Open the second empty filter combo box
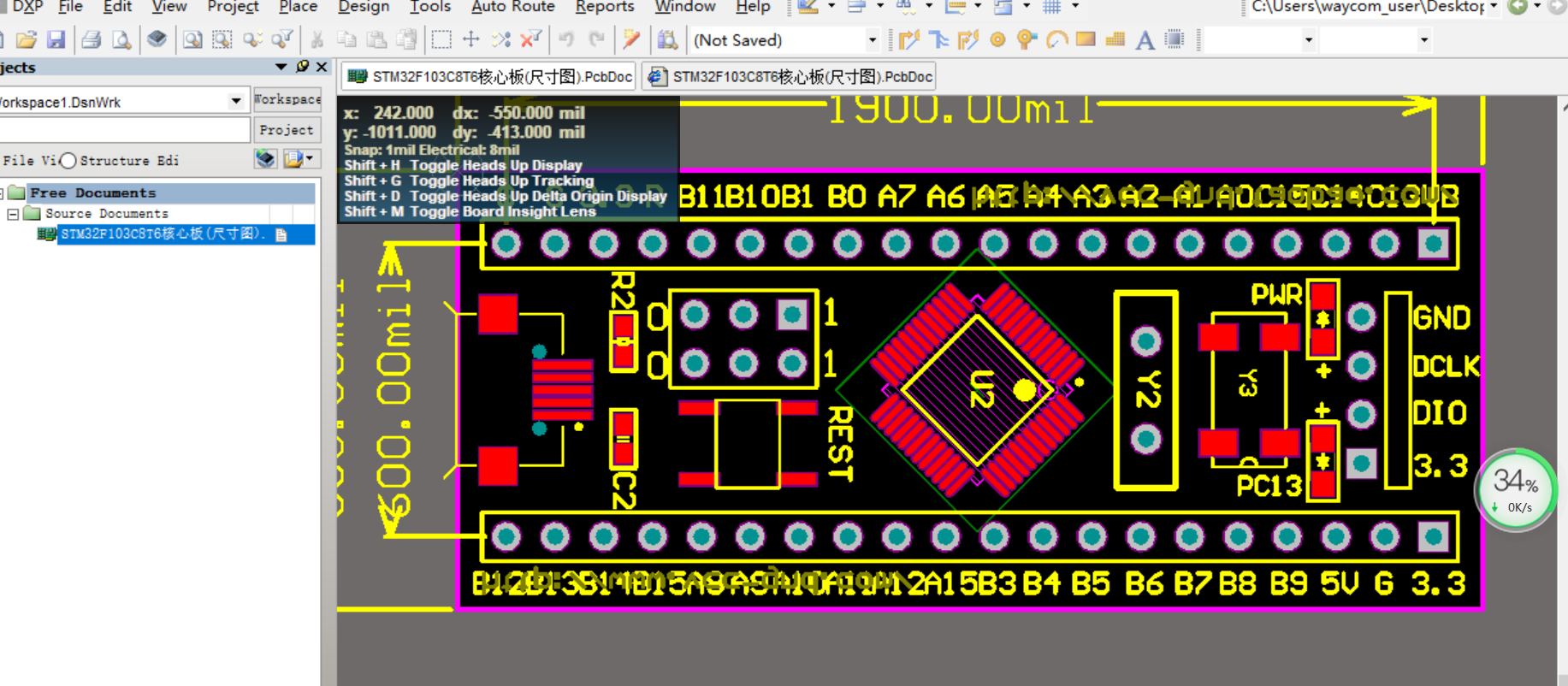 (1376, 40)
